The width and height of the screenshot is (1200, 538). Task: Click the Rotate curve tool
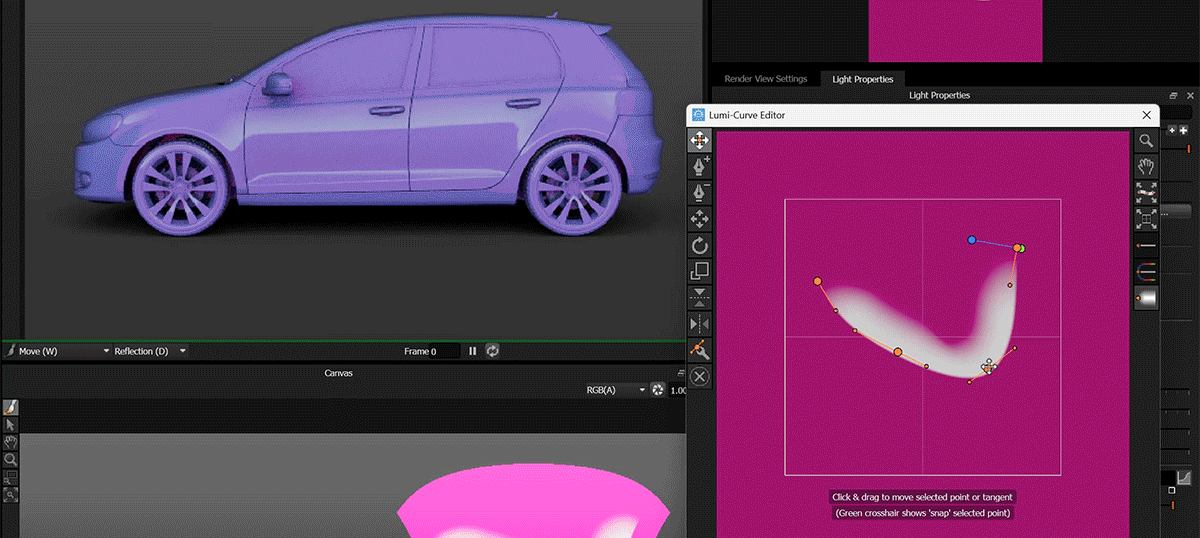pyautogui.click(x=700, y=245)
